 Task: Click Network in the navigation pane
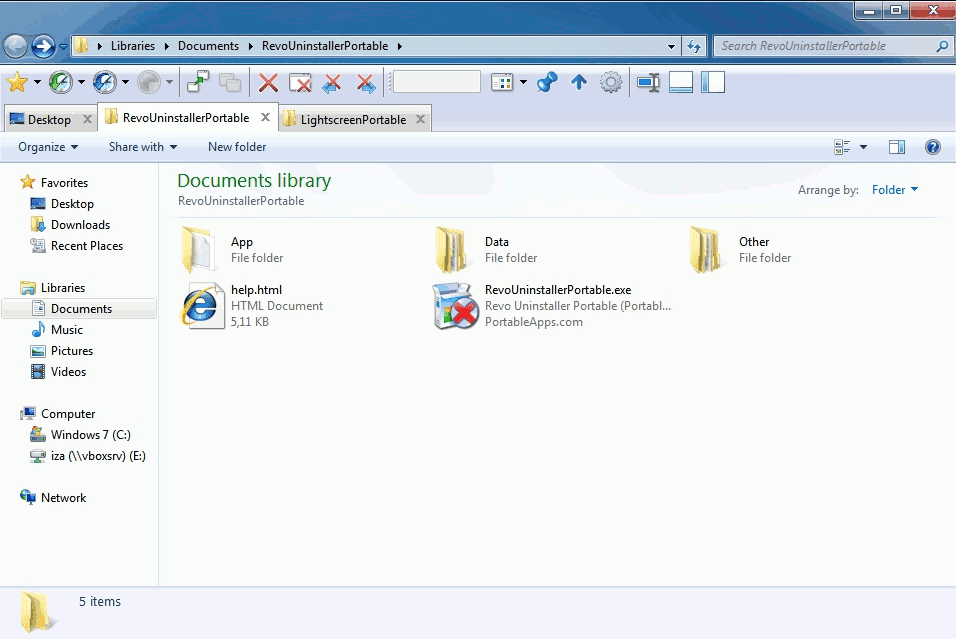click(x=63, y=498)
